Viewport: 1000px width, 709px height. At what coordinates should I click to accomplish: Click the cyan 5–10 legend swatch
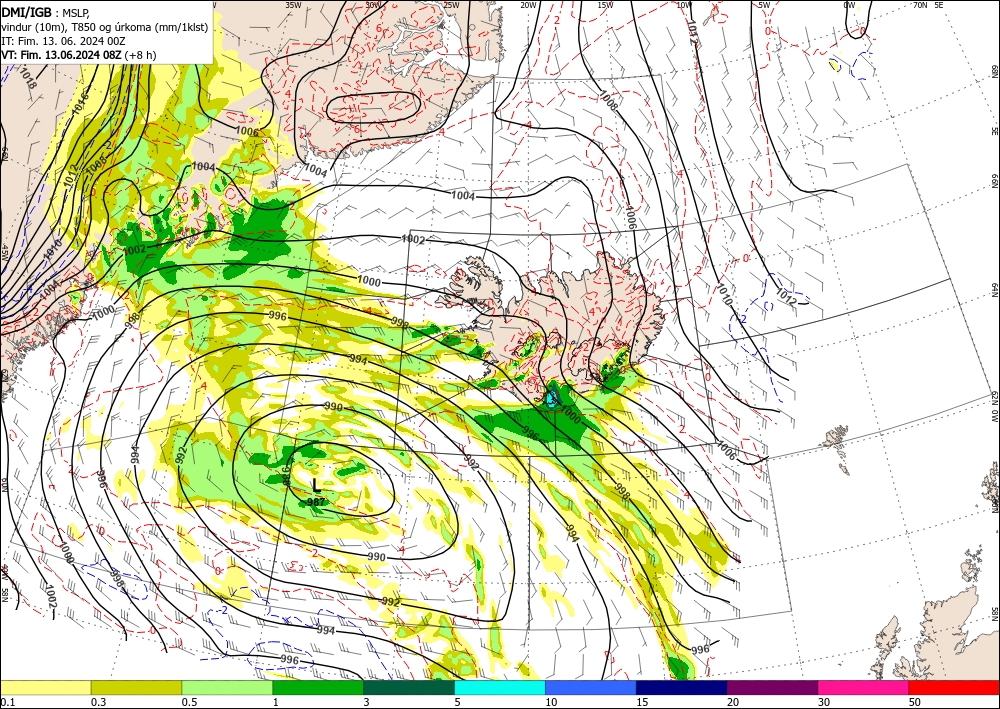(x=500, y=687)
